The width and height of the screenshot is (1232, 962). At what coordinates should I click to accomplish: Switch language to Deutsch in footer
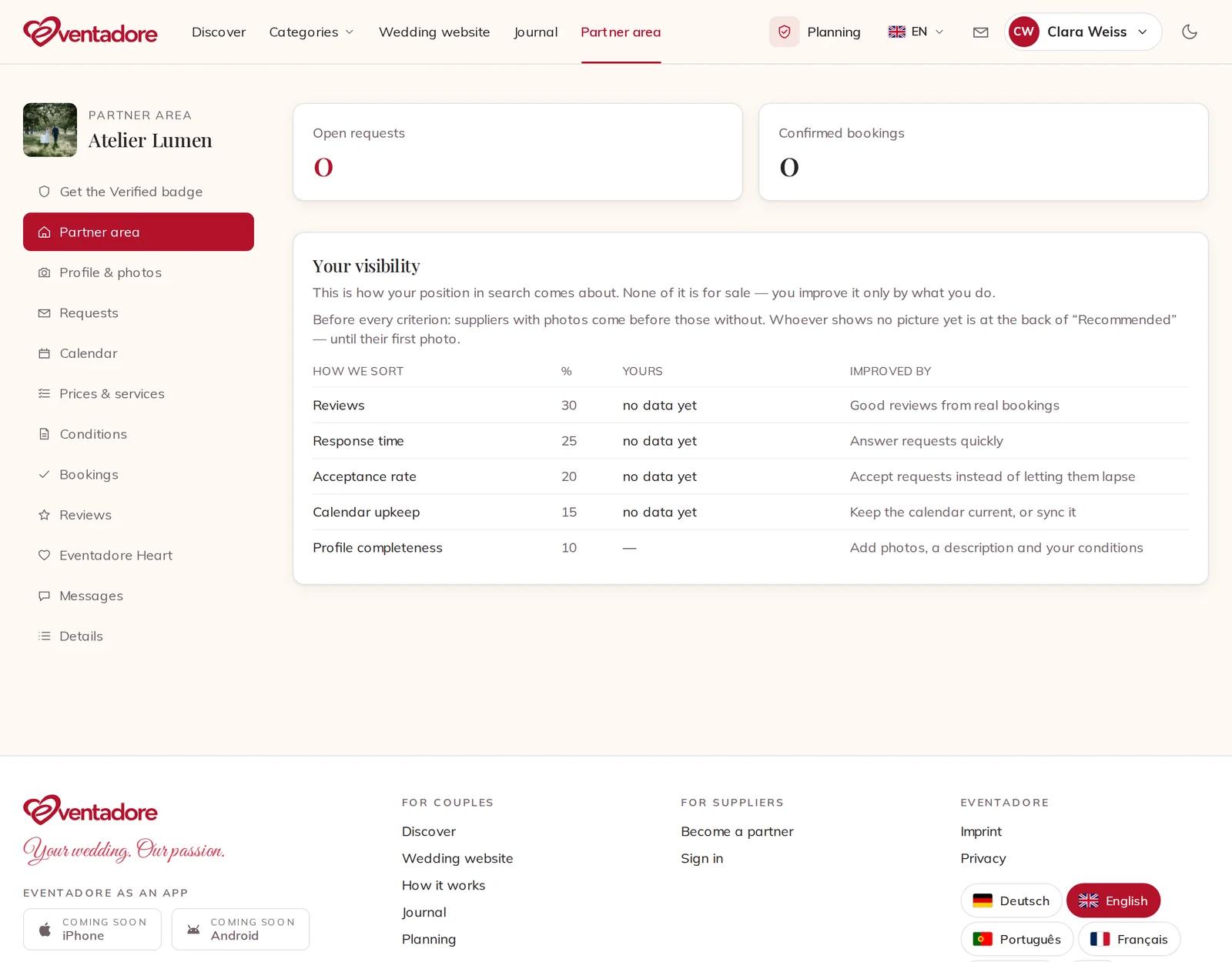(1011, 900)
